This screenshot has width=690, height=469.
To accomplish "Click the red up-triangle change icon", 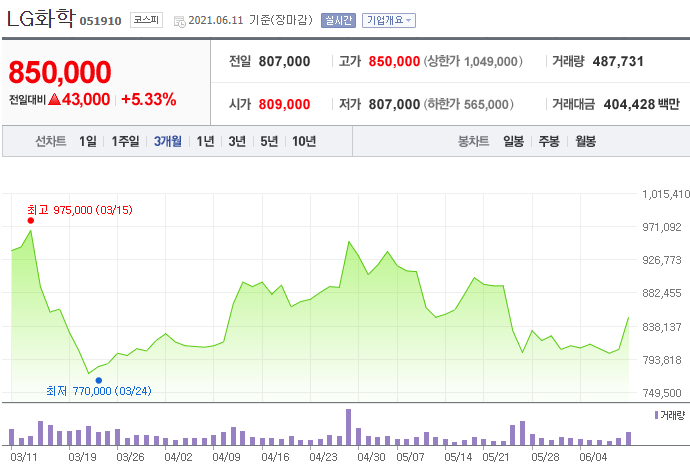I will pos(54,99).
